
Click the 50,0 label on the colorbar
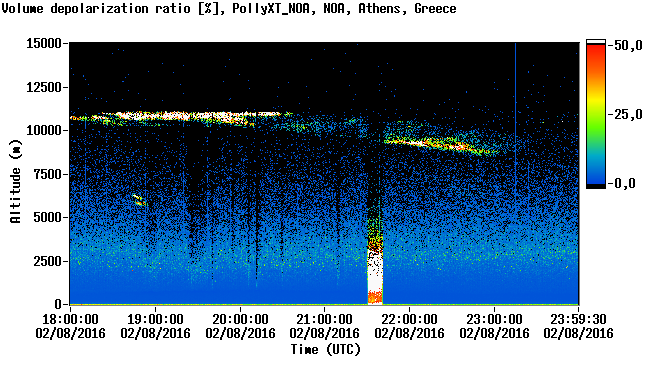click(628, 45)
